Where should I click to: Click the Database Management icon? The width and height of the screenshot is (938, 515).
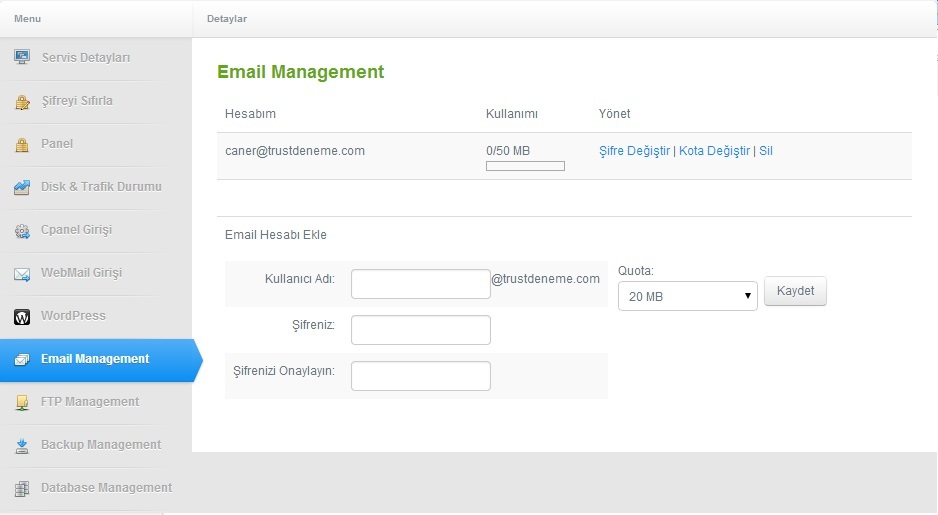pyautogui.click(x=22, y=489)
